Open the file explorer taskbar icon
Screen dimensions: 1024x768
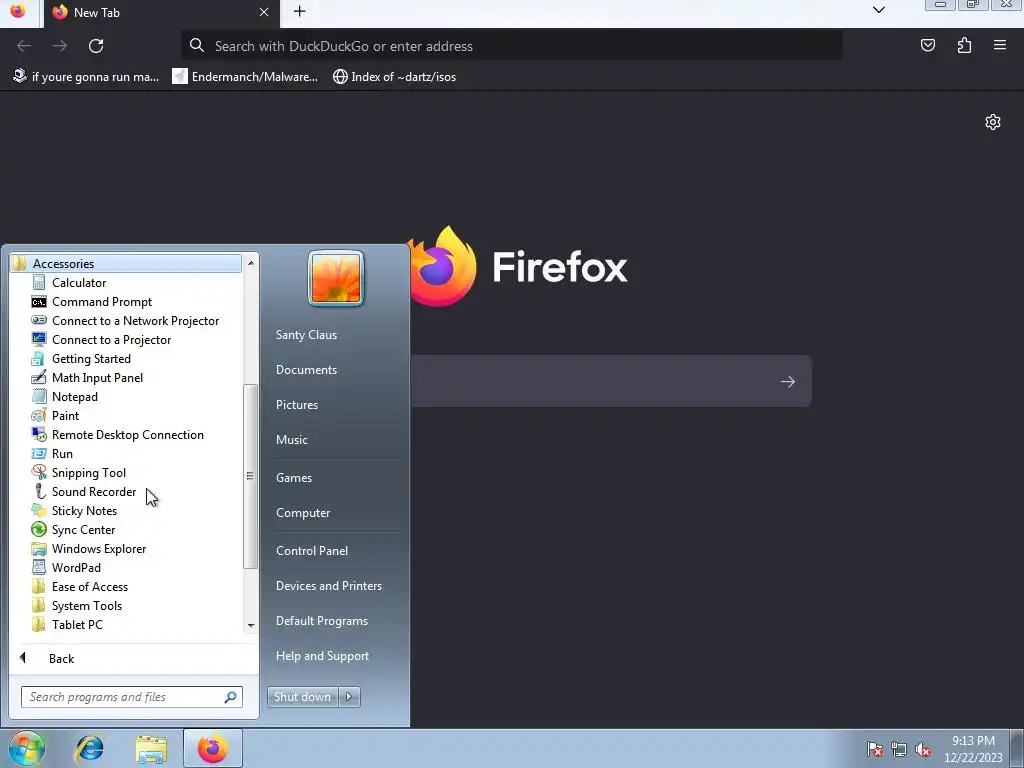(152, 748)
